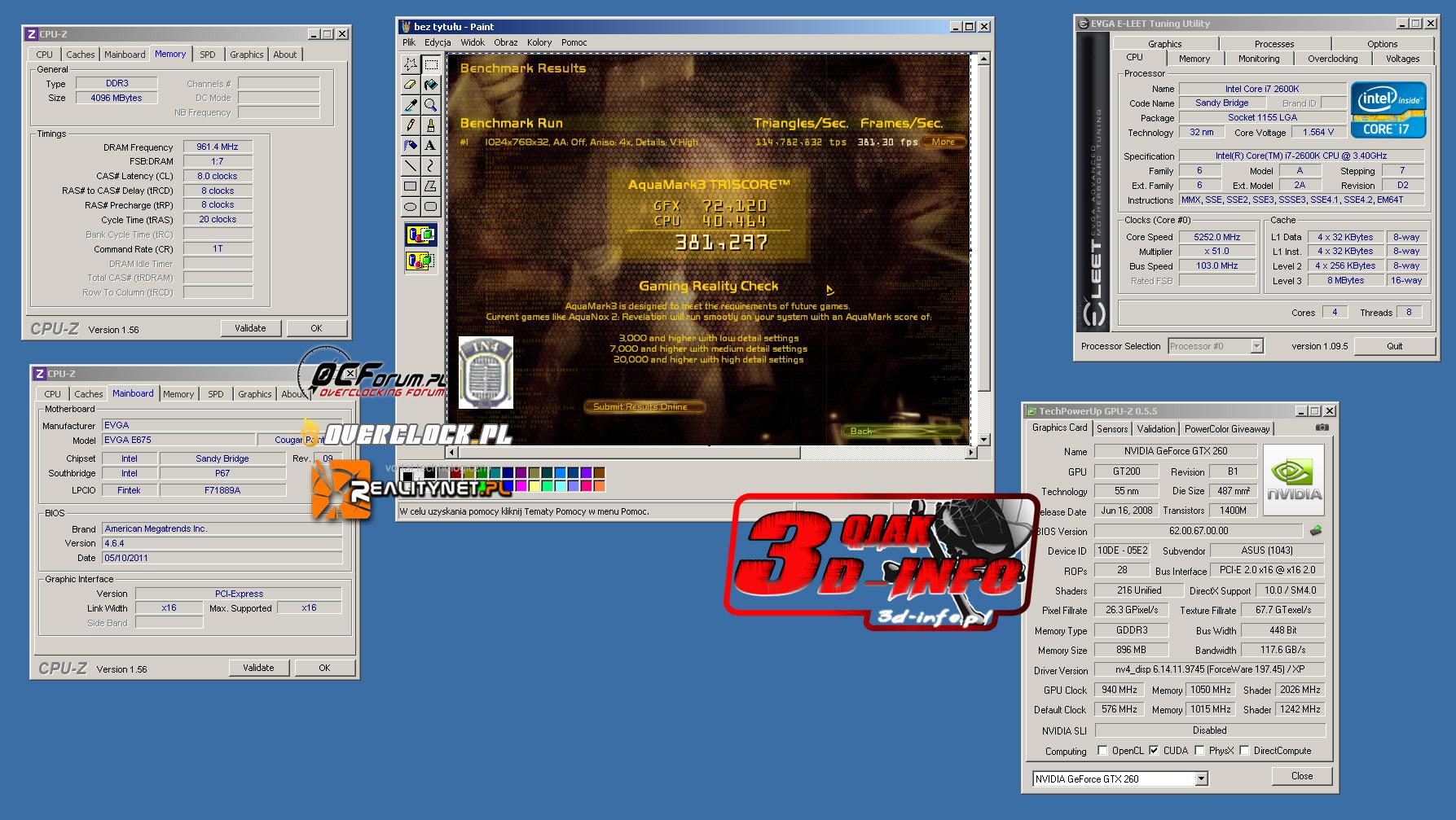Click OK in the CPU-Z Memory window
This screenshot has height=820, width=1456.
click(316, 328)
